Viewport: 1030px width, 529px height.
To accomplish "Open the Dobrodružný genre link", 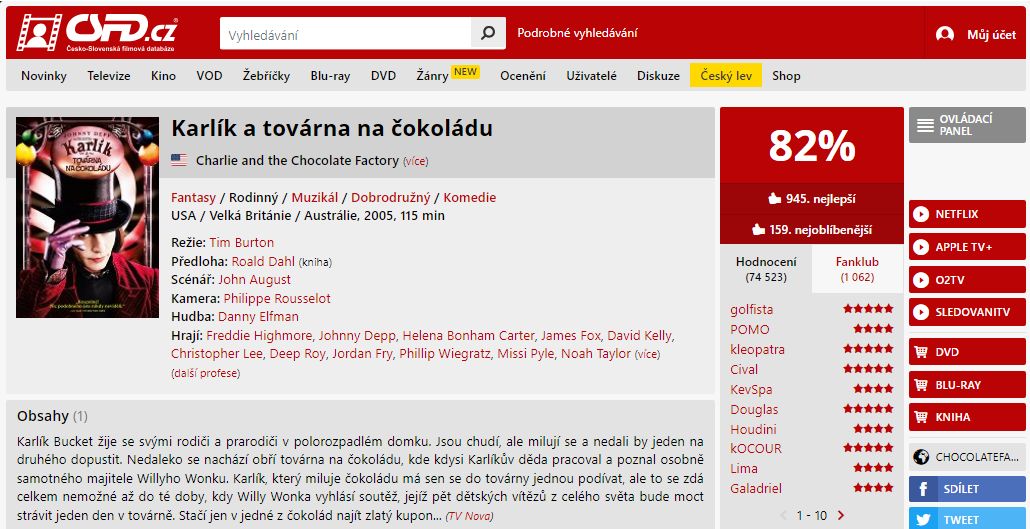I will click(x=391, y=197).
